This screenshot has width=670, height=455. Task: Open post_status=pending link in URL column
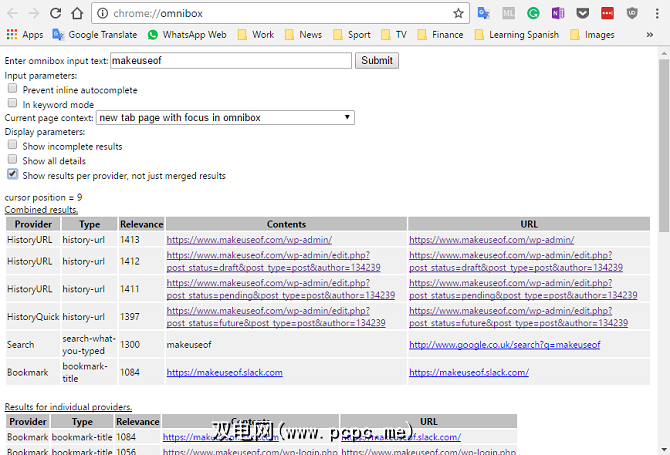[x=523, y=289]
